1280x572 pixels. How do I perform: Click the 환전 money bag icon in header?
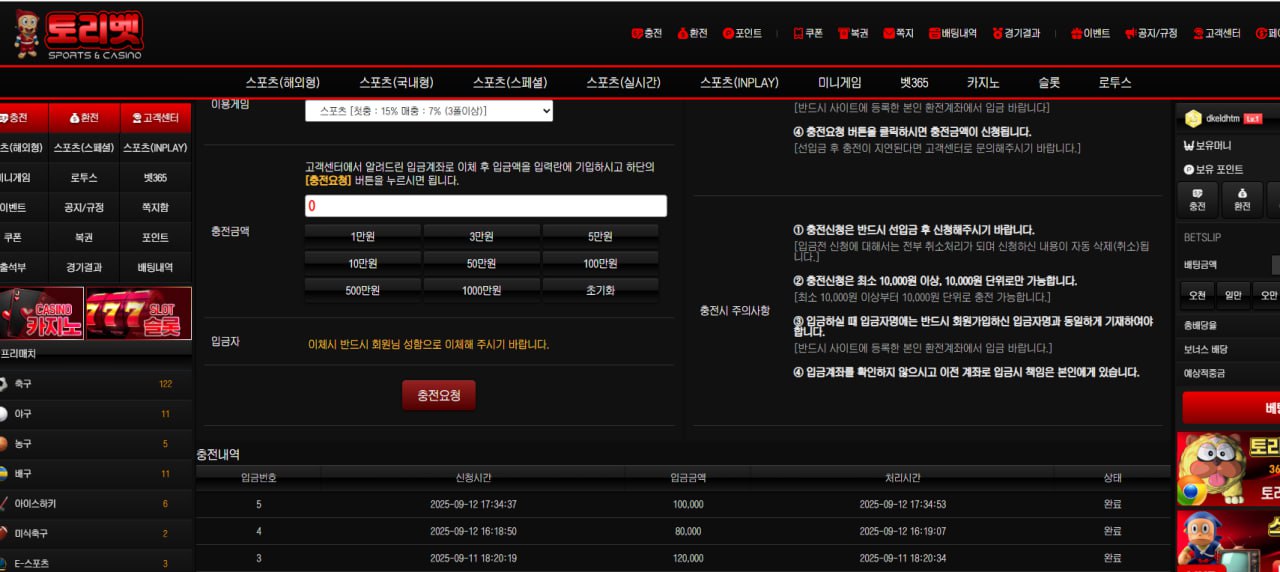(x=682, y=33)
